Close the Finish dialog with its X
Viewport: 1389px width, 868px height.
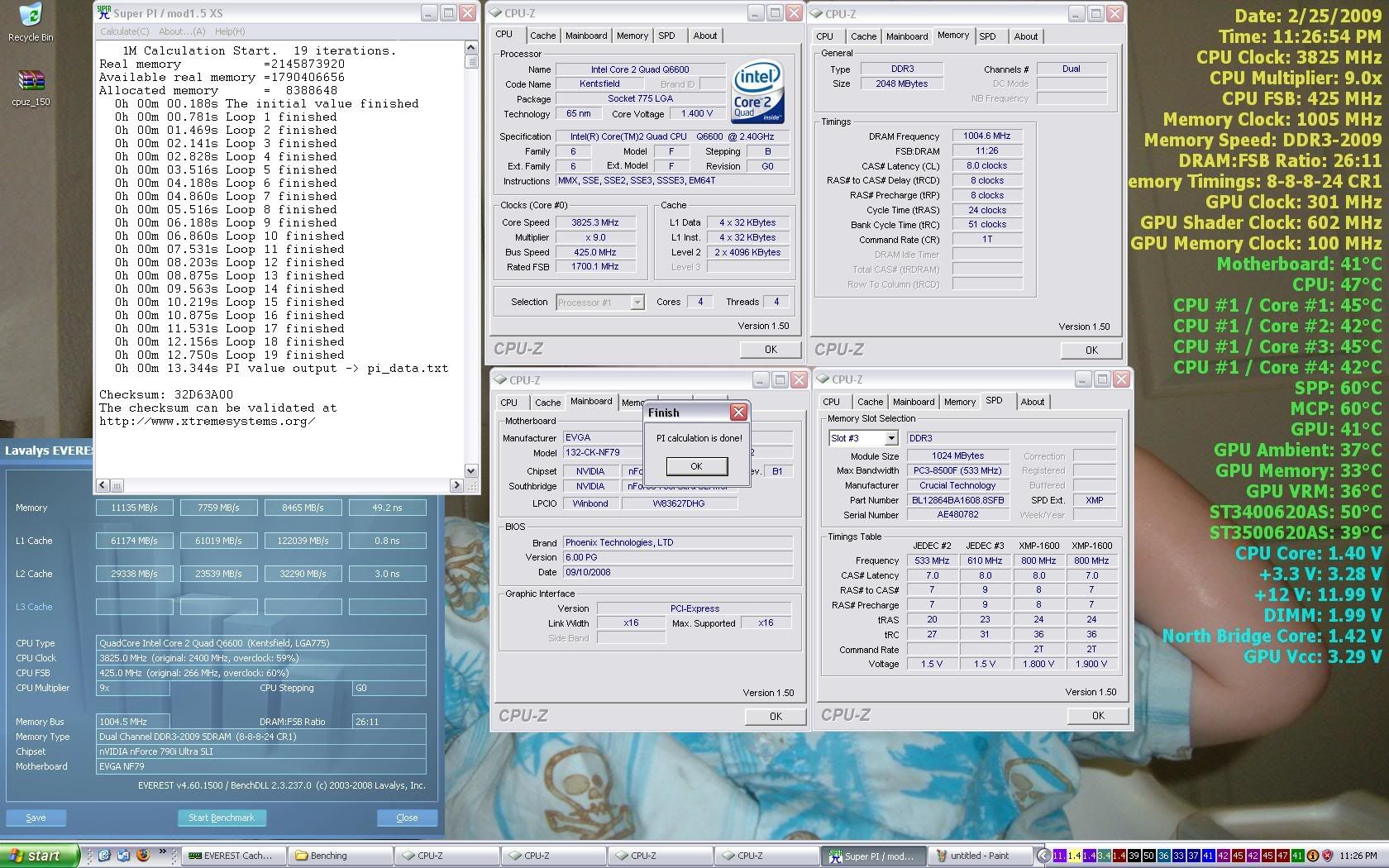(738, 413)
